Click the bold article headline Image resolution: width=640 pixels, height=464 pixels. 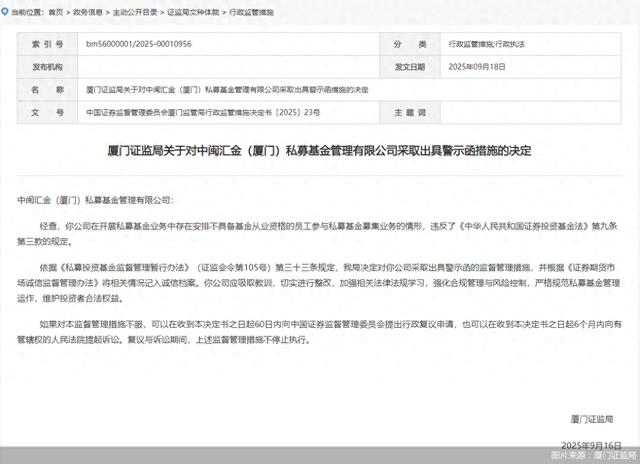click(319, 151)
